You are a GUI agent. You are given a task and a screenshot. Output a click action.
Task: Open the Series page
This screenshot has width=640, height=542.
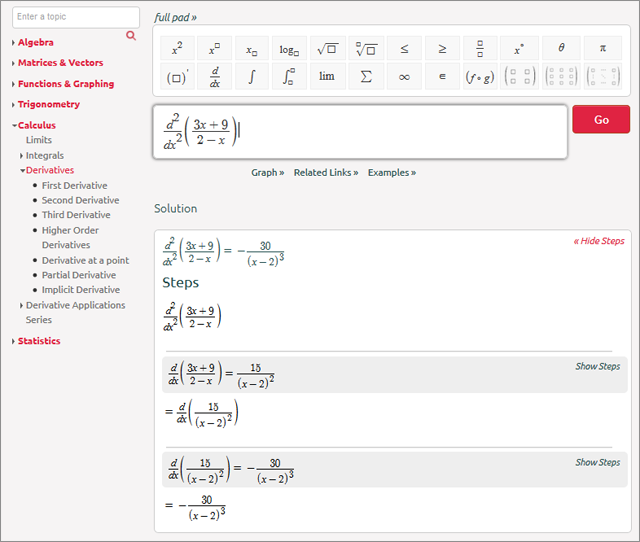[x=39, y=320]
